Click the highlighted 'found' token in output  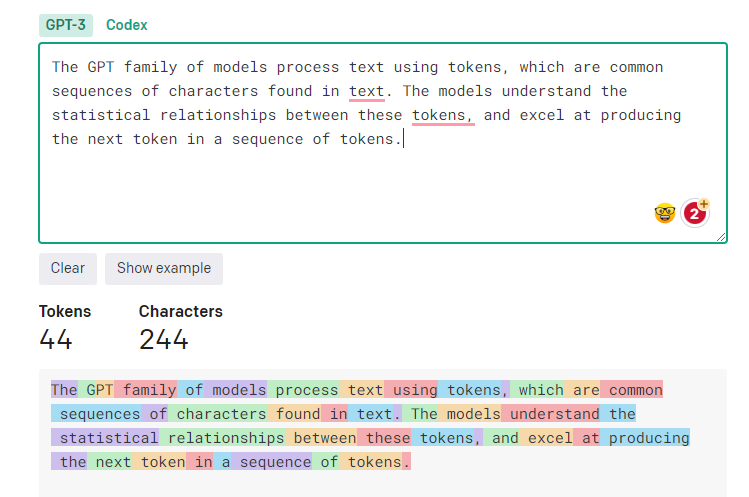pyautogui.click(x=294, y=414)
